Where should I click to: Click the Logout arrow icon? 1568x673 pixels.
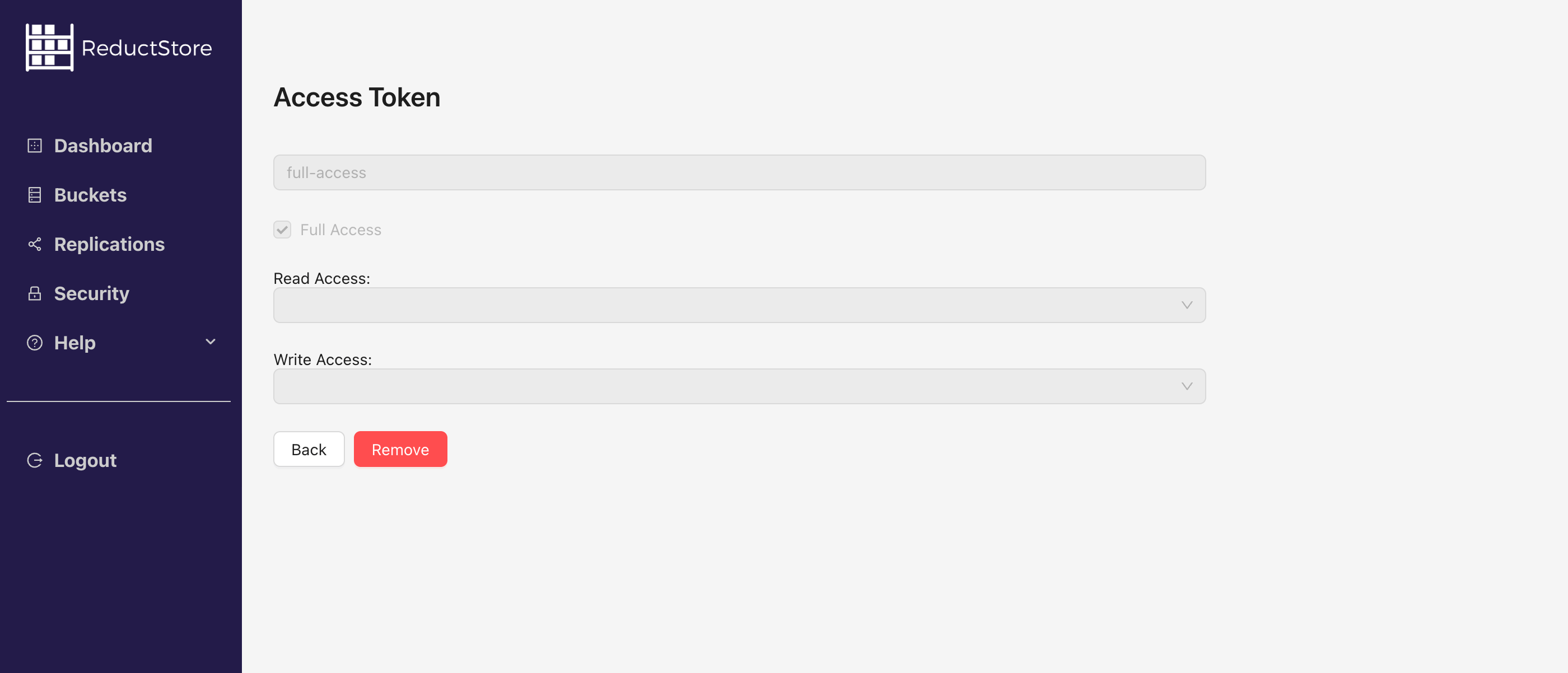(35, 461)
